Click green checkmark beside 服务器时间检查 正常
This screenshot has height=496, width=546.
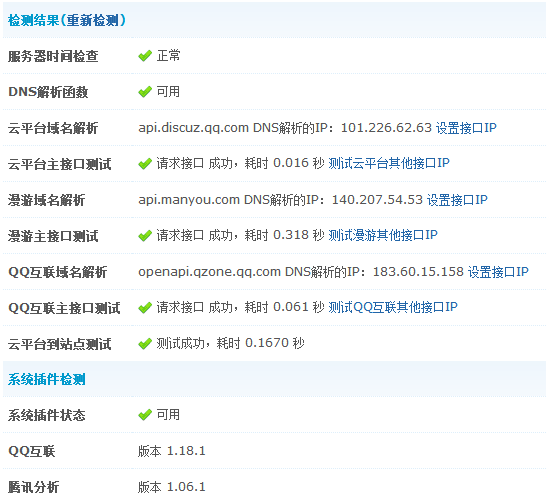point(145,56)
